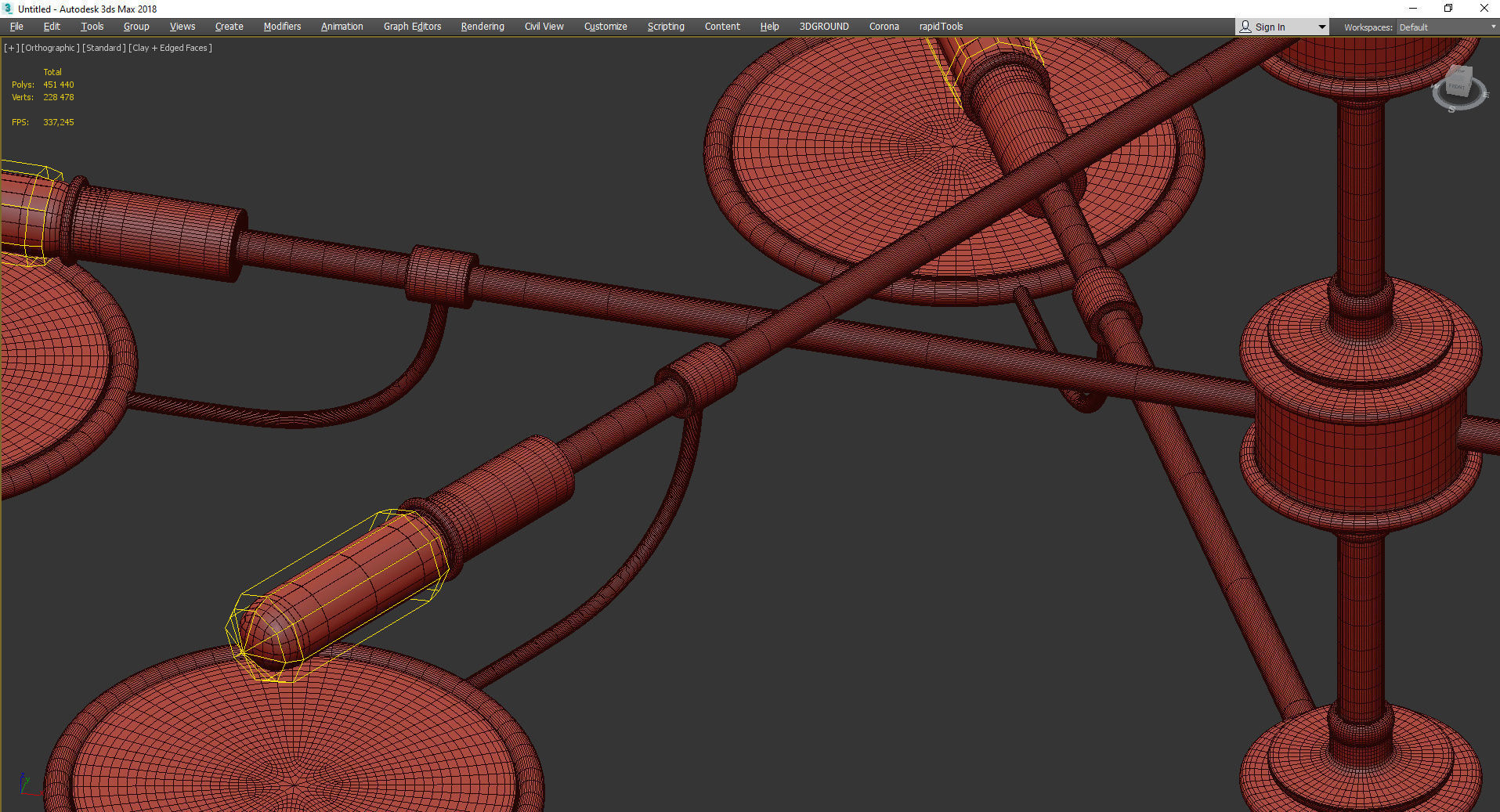Open the Workspaces Default dropdown
The image size is (1500, 812).
click(x=1448, y=27)
